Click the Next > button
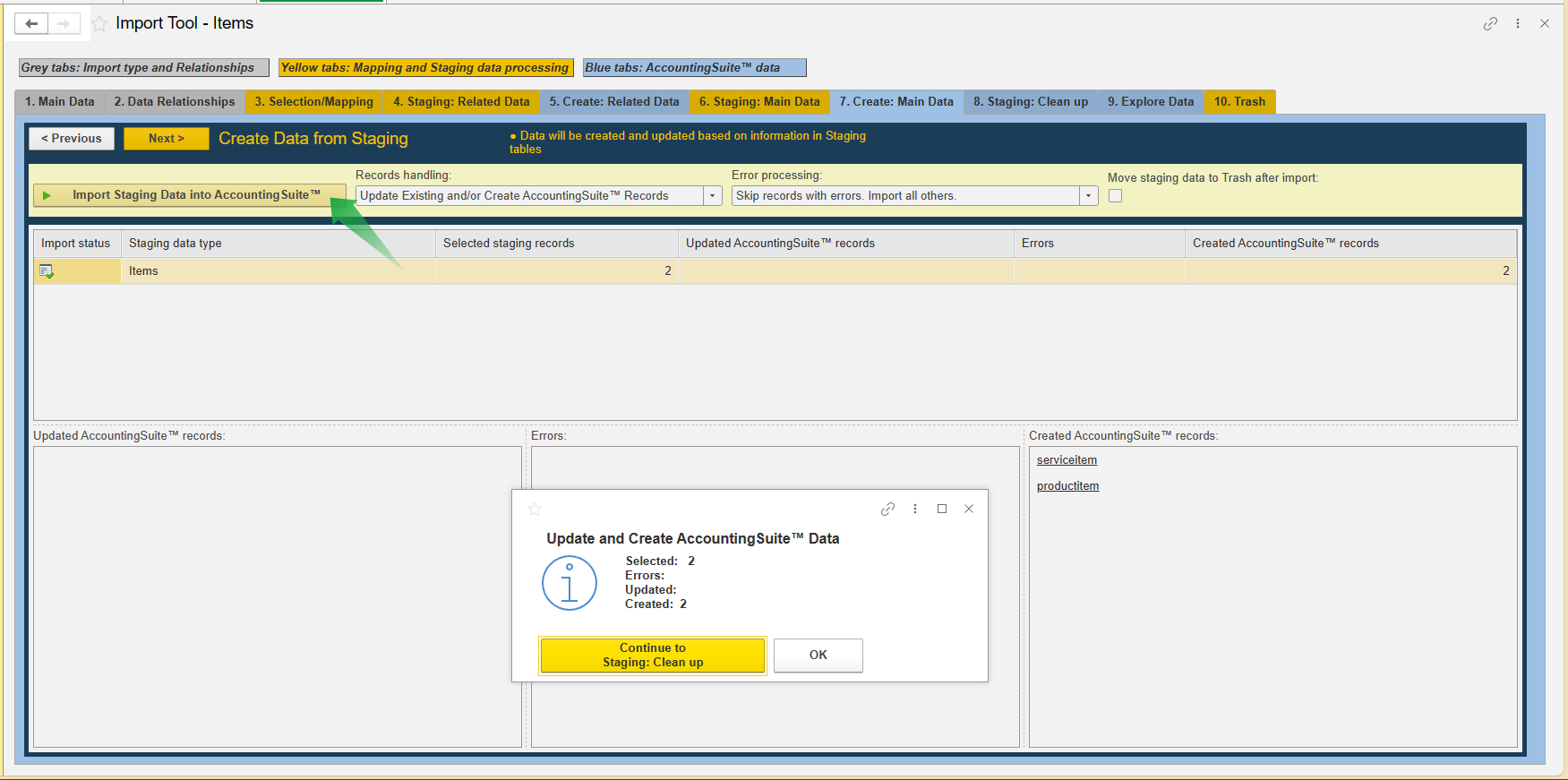This screenshot has height=780, width=1568. point(167,139)
